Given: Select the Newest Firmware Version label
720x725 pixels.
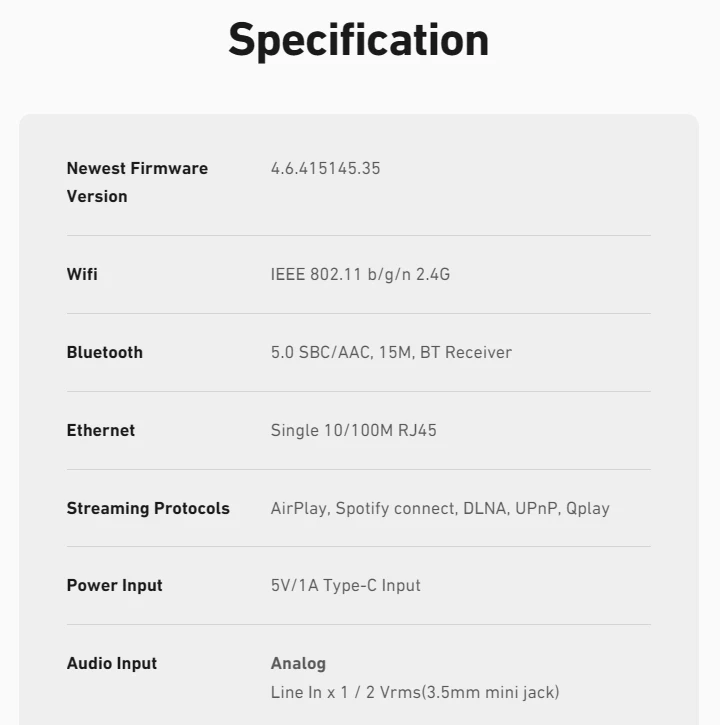Looking at the screenshot, I should tap(137, 182).
